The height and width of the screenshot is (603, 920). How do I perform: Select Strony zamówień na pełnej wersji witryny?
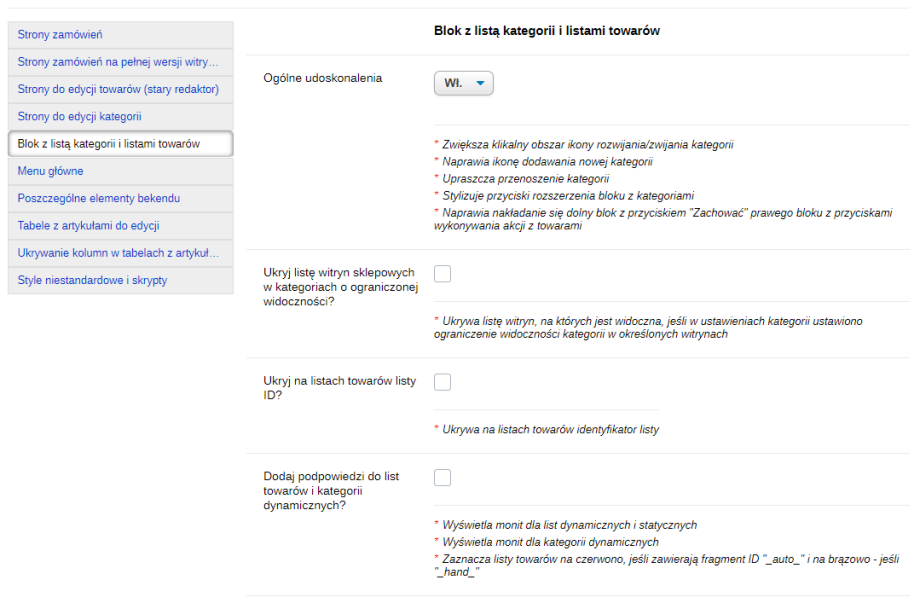click(x=118, y=62)
